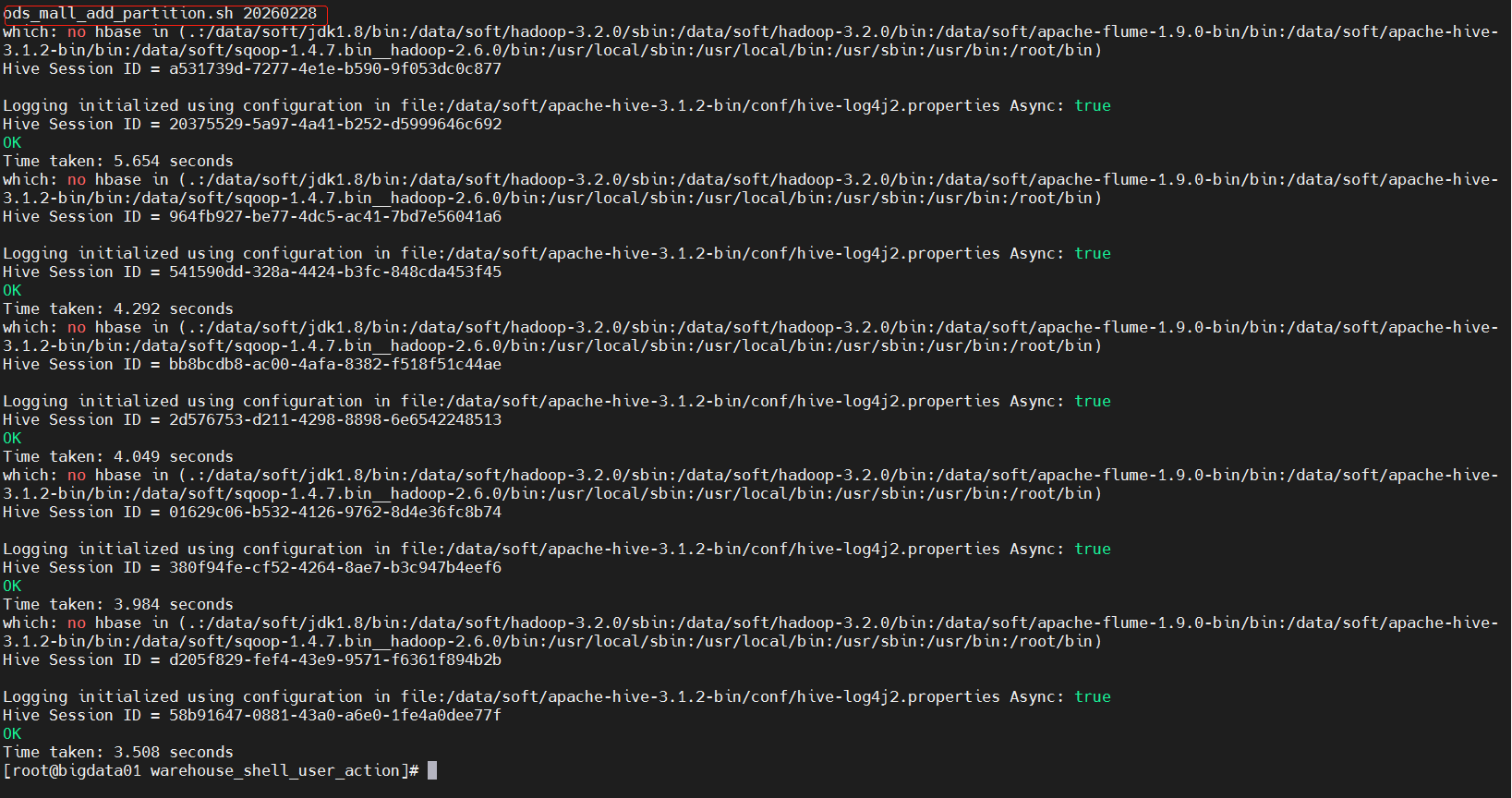The image size is (1512, 798).
Task: Click Hive Session ID 58b91647-0881-43a0-a6e0-1fe4a0dee77f
Action: coord(252,715)
